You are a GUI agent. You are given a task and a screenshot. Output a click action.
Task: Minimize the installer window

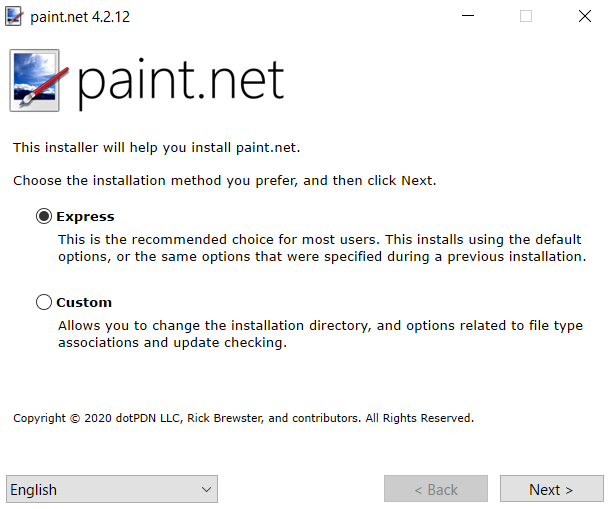pyautogui.click(x=468, y=16)
